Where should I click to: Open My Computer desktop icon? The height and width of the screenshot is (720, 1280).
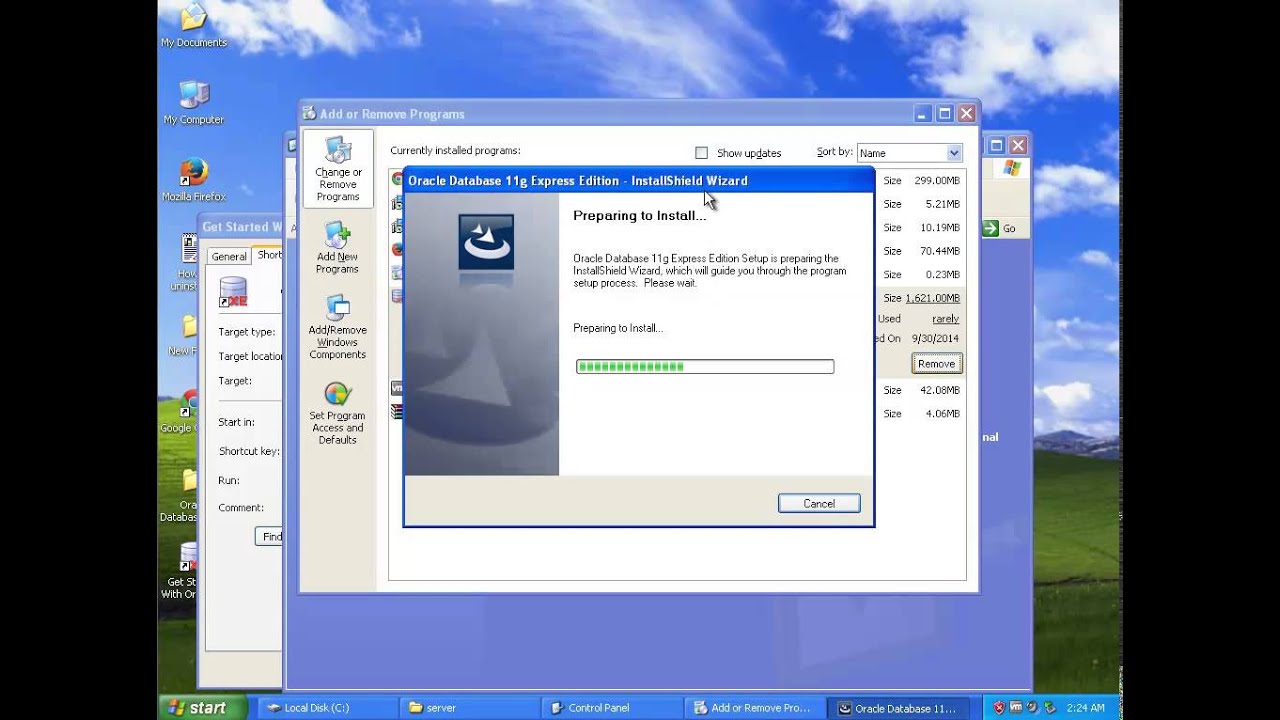194,102
